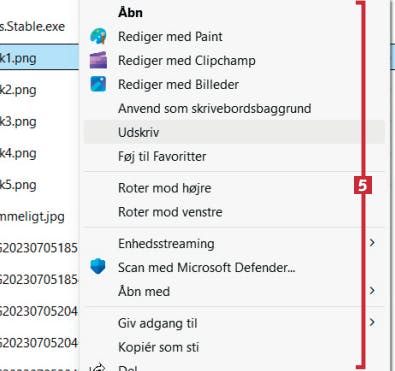Expand the Enhedsstreaming submenu arrow
Viewport: 395px width, 371px height.
tap(372, 243)
